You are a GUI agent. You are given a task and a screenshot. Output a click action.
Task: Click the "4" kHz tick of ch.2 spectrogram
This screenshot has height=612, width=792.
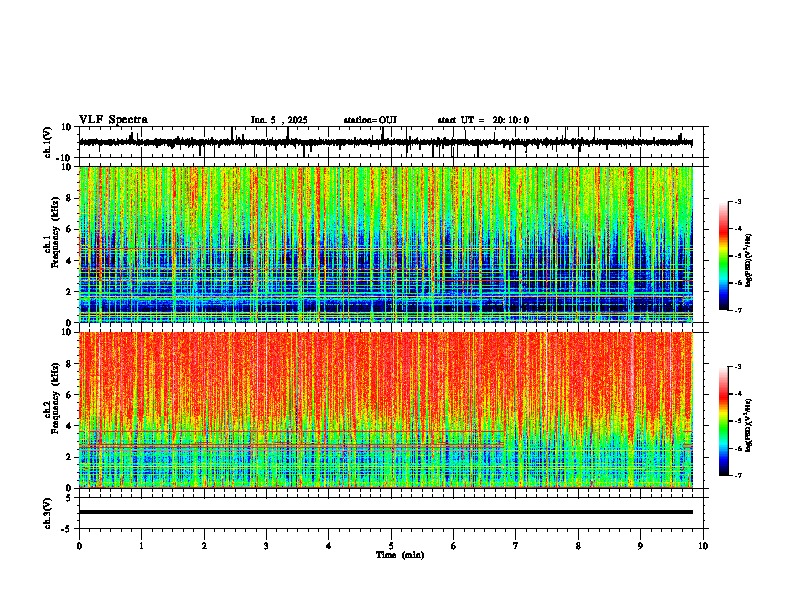(x=69, y=426)
